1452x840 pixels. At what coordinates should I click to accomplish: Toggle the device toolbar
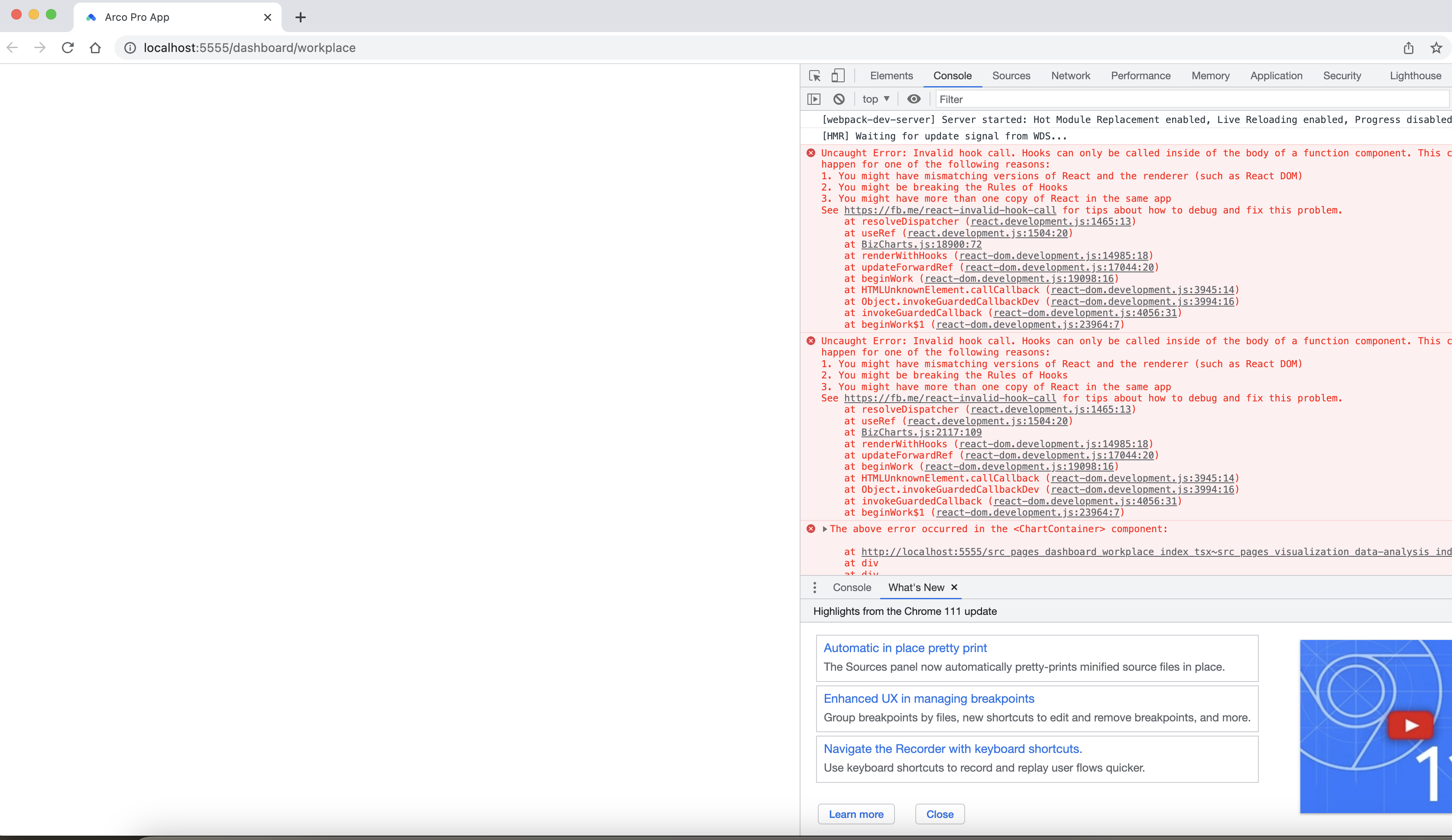click(x=838, y=75)
